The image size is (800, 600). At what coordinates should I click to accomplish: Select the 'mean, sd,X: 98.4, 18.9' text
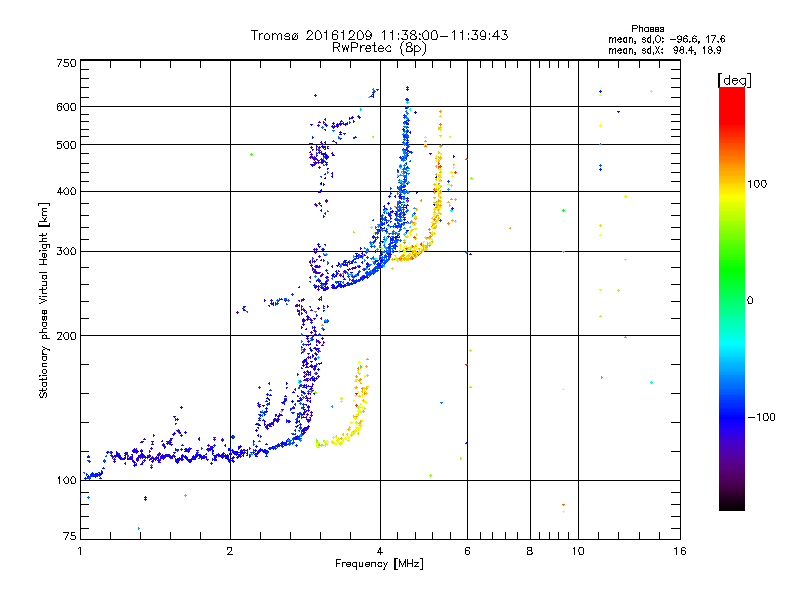coord(664,50)
